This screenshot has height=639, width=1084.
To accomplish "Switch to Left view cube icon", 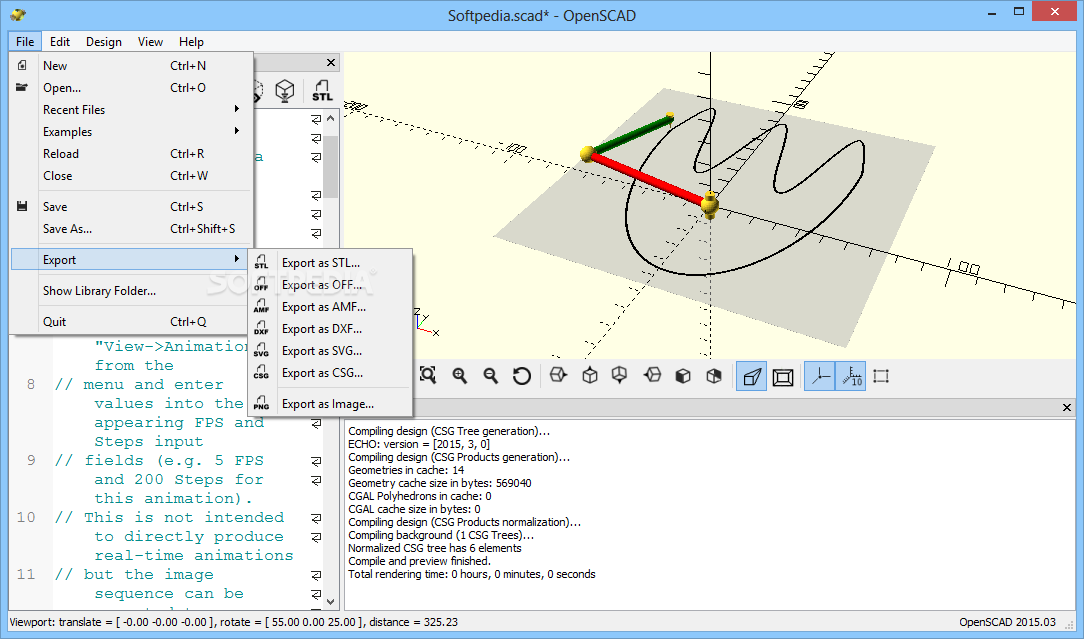I will coord(652,376).
